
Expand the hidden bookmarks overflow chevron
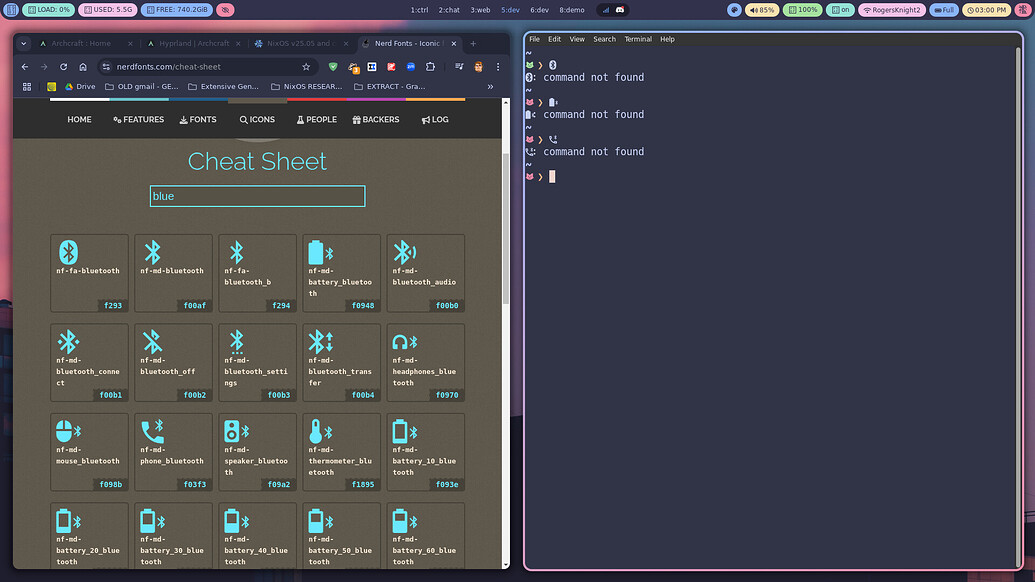pos(490,86)
